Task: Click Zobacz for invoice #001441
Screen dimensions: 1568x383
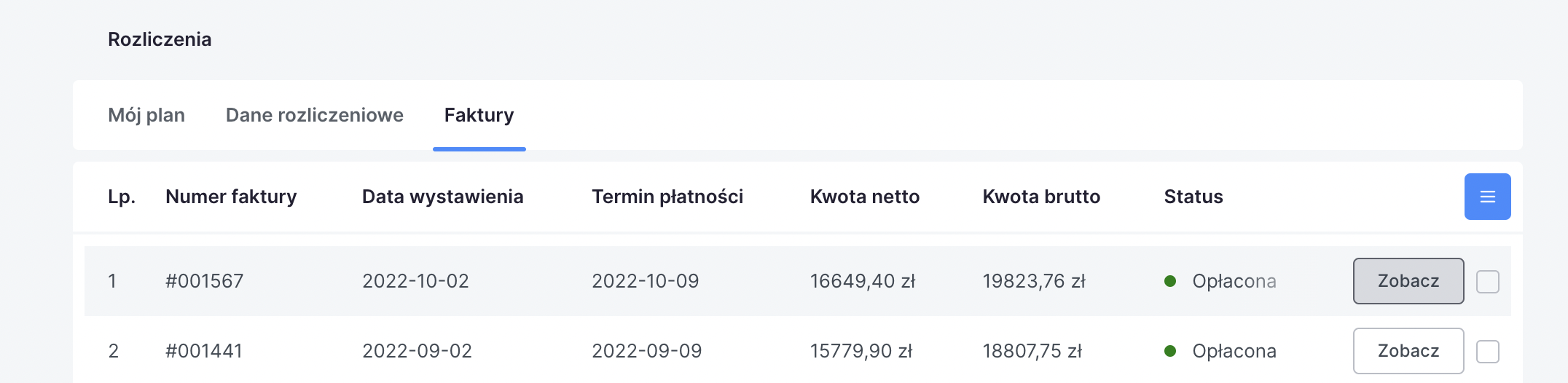Action: (1408, 351)
